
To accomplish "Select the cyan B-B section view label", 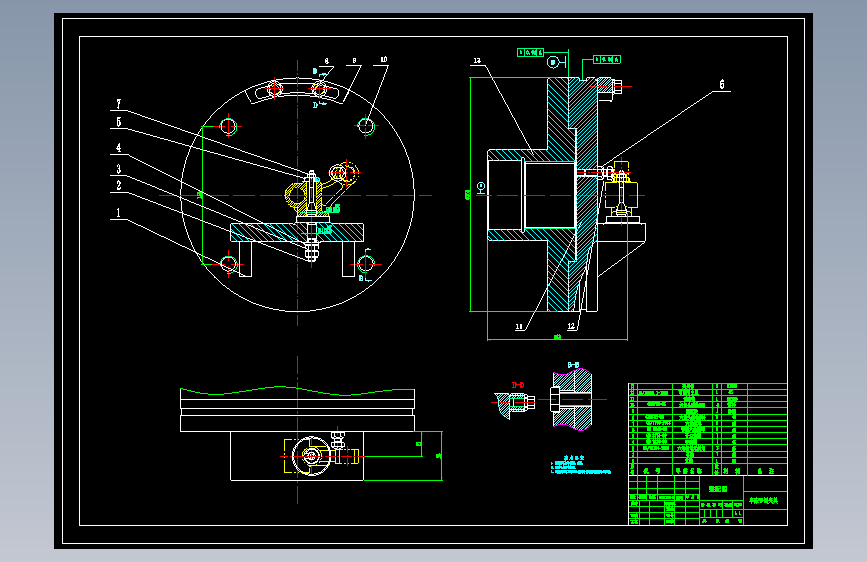I will 573,365.
